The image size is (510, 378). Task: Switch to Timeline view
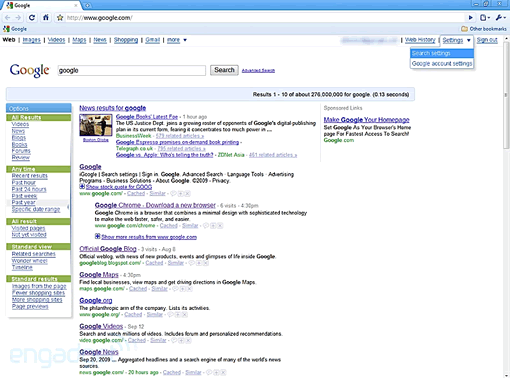tap(22, 267)
